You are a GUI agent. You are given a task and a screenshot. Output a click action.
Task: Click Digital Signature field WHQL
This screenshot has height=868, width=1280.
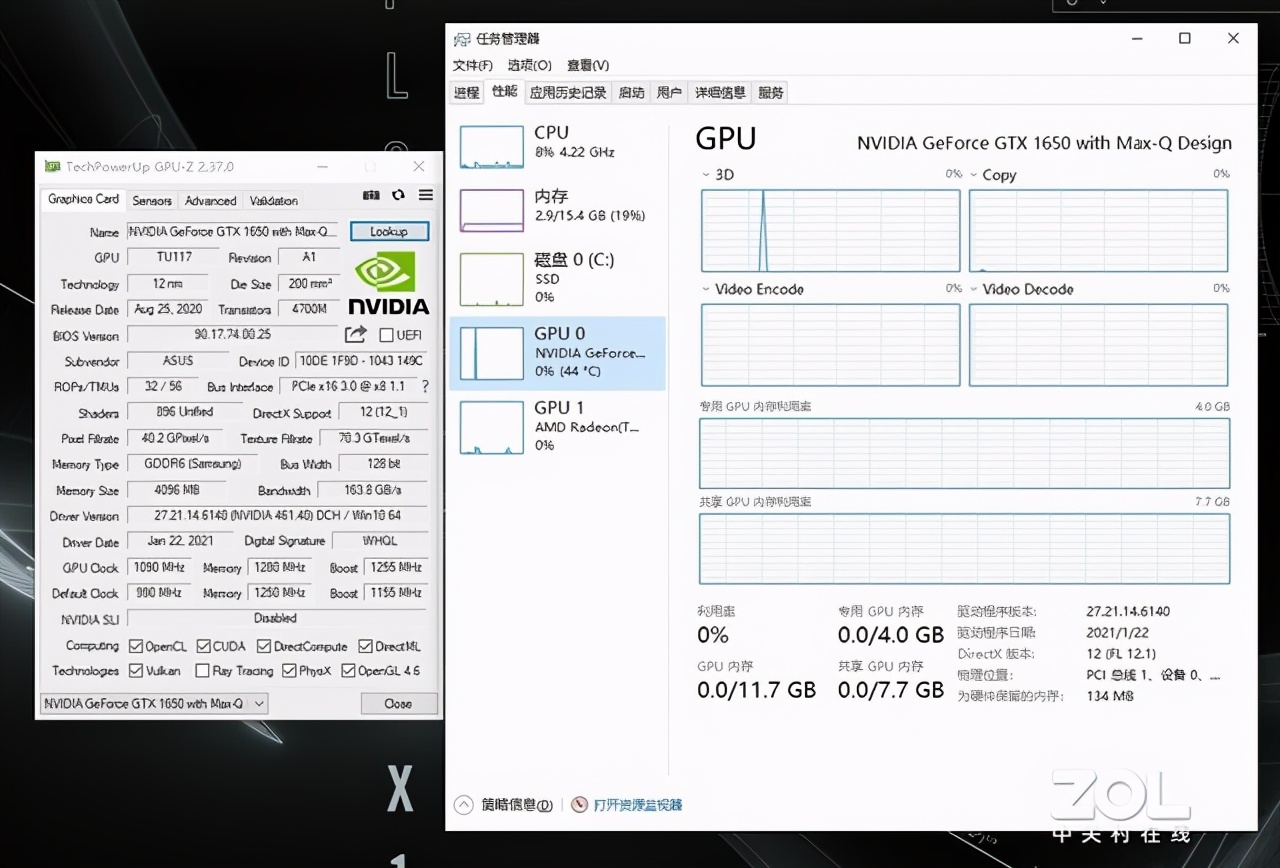(x=380, y=541)
